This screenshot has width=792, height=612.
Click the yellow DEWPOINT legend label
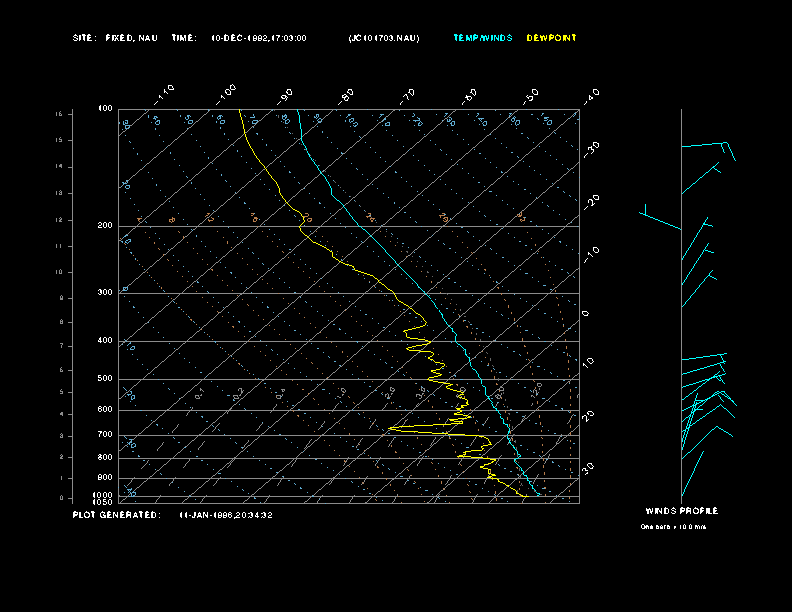551,38
